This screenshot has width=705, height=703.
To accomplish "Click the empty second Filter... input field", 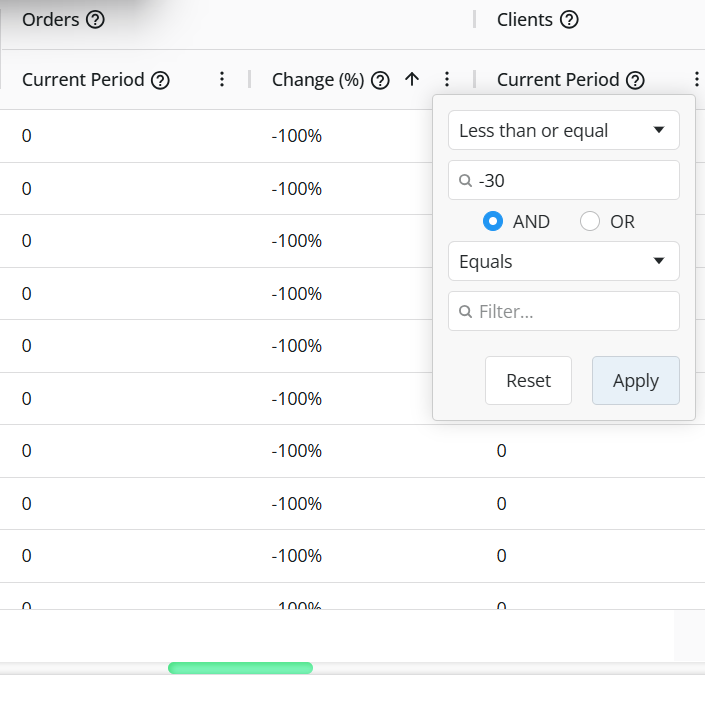I will 570,312.
